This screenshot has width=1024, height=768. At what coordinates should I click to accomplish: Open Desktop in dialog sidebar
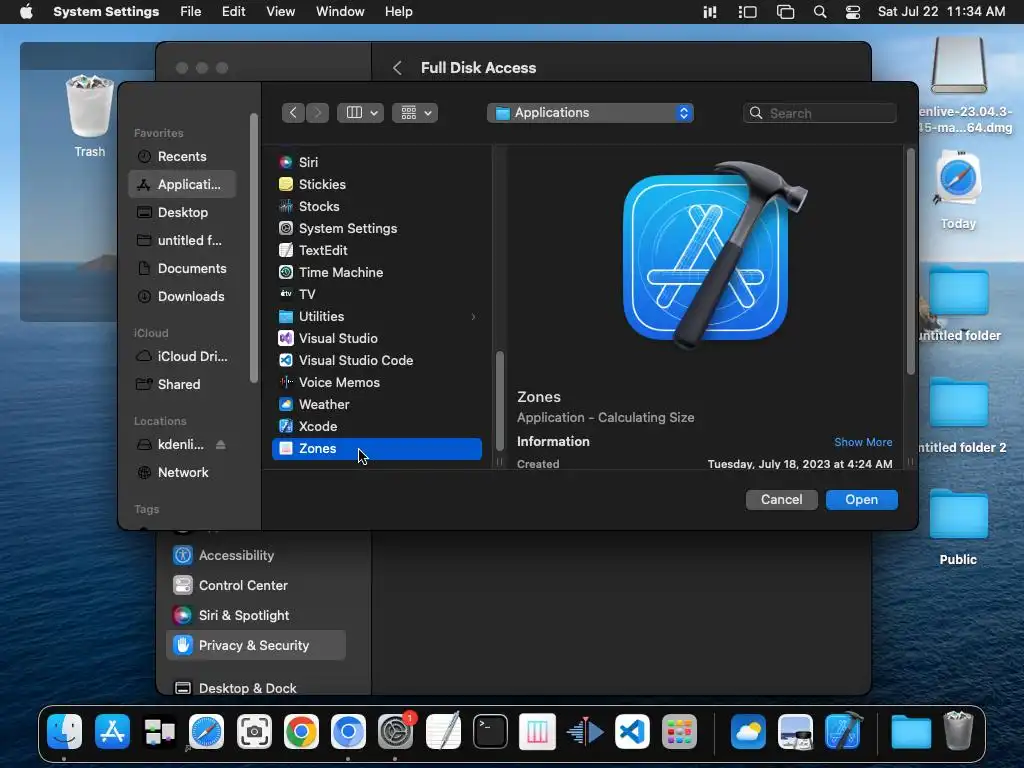coord(182,213)
